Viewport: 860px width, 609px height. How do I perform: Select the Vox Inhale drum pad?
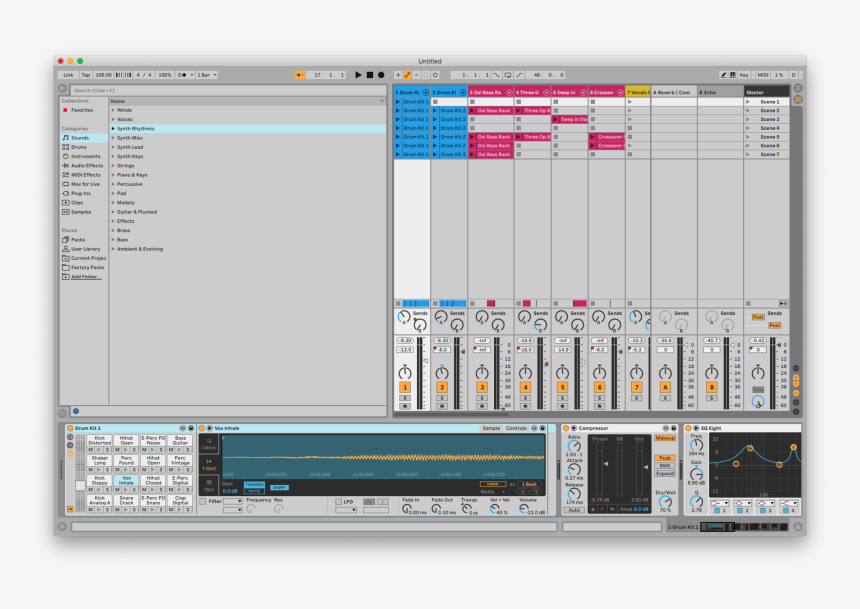point(126,481)
